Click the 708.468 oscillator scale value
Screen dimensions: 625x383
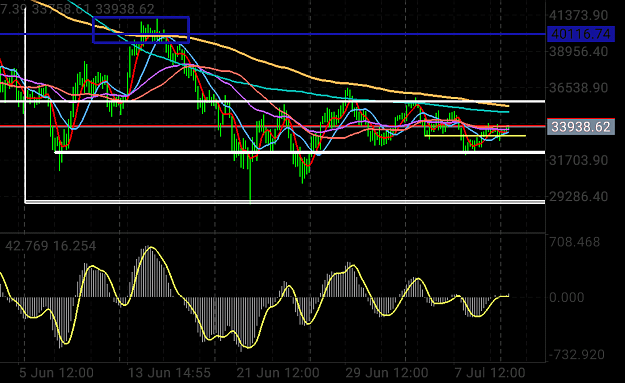574,242
